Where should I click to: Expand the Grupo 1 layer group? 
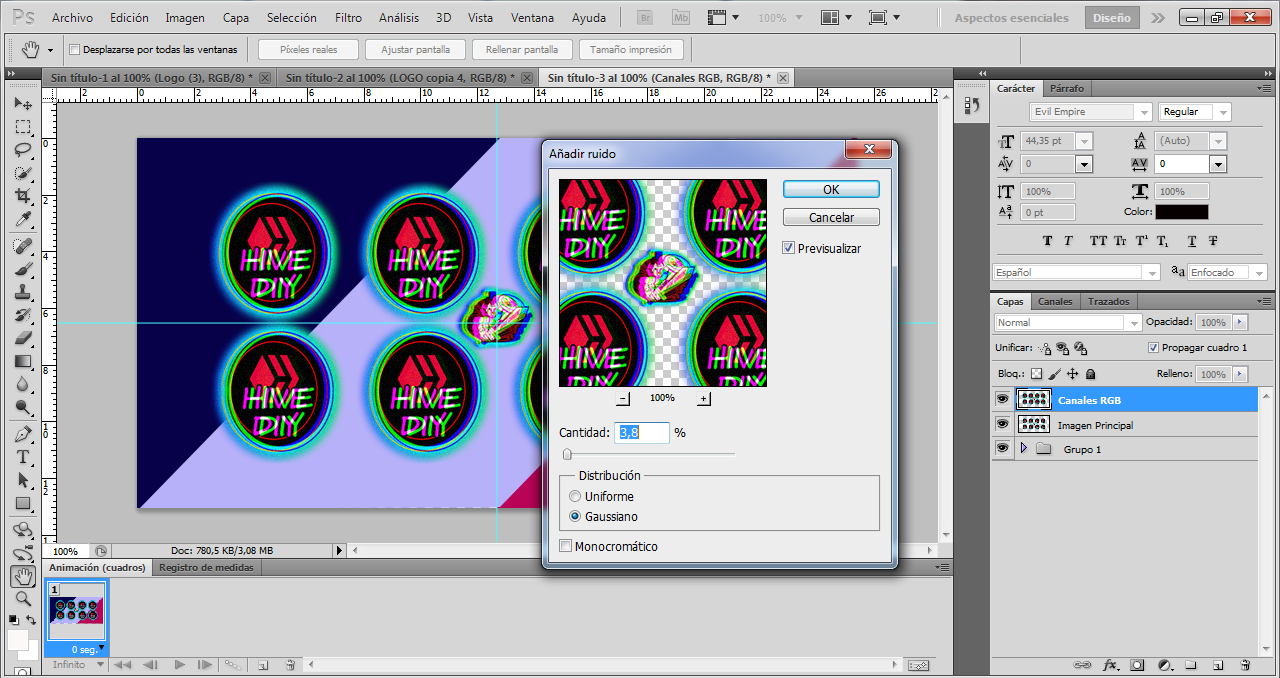[x=1023, y=449]
